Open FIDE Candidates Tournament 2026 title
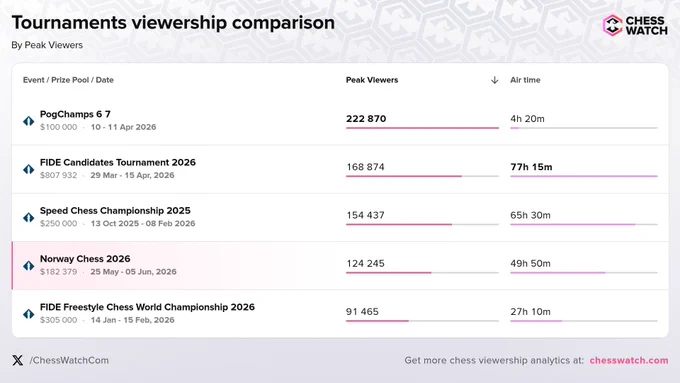The height and width of the screenshot is (383, 680). pos(118,162)
